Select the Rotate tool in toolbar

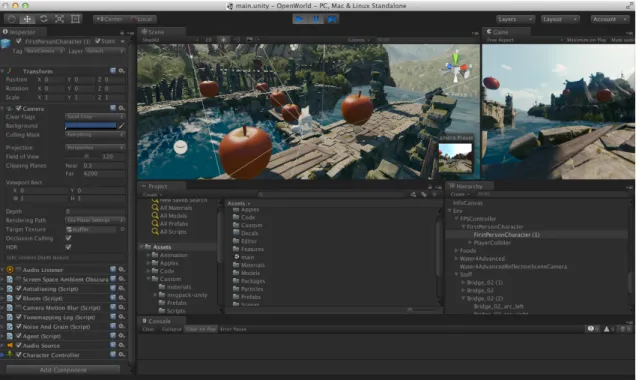44,19
